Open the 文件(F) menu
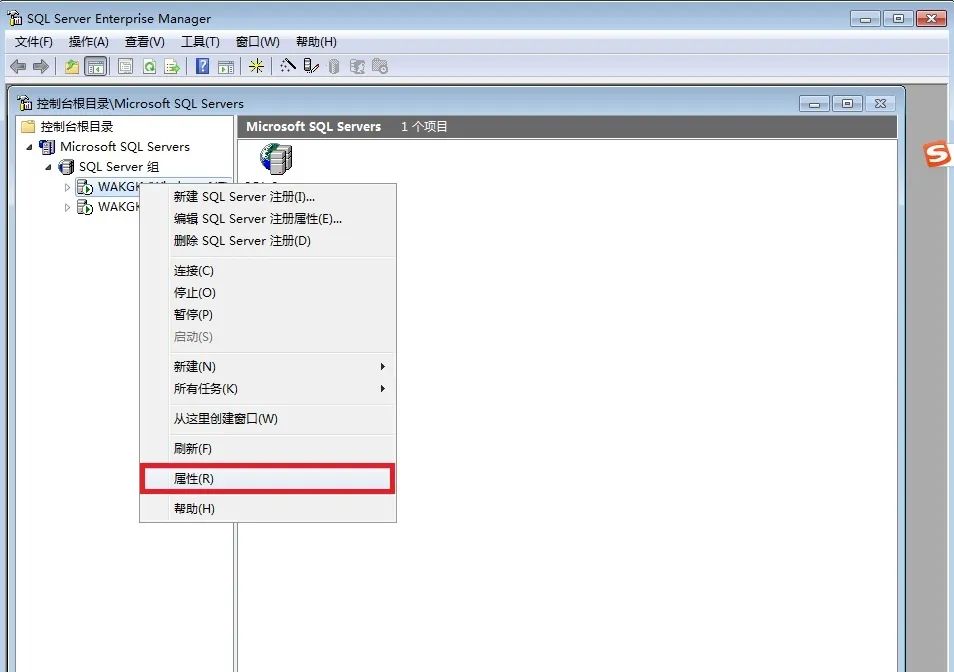The width and height of the screenshot is (954, 672). click(33, 42)
